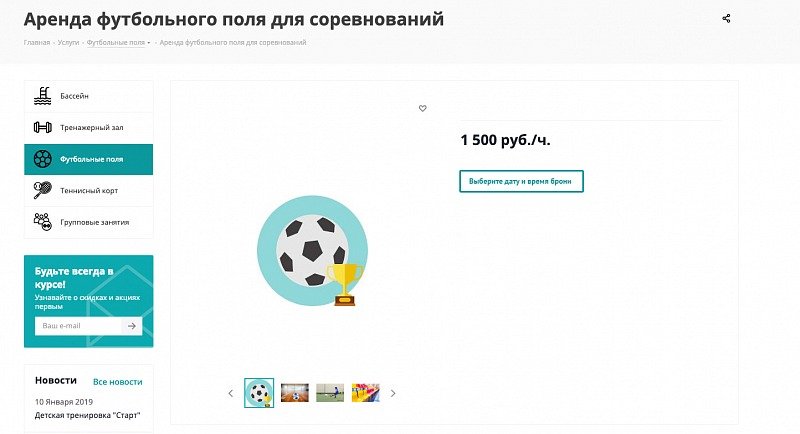Select the soccer ball and trophy thumbnail
Image resolution: width=800 pixels, height=434 pixels.
[x=259, y=393]
